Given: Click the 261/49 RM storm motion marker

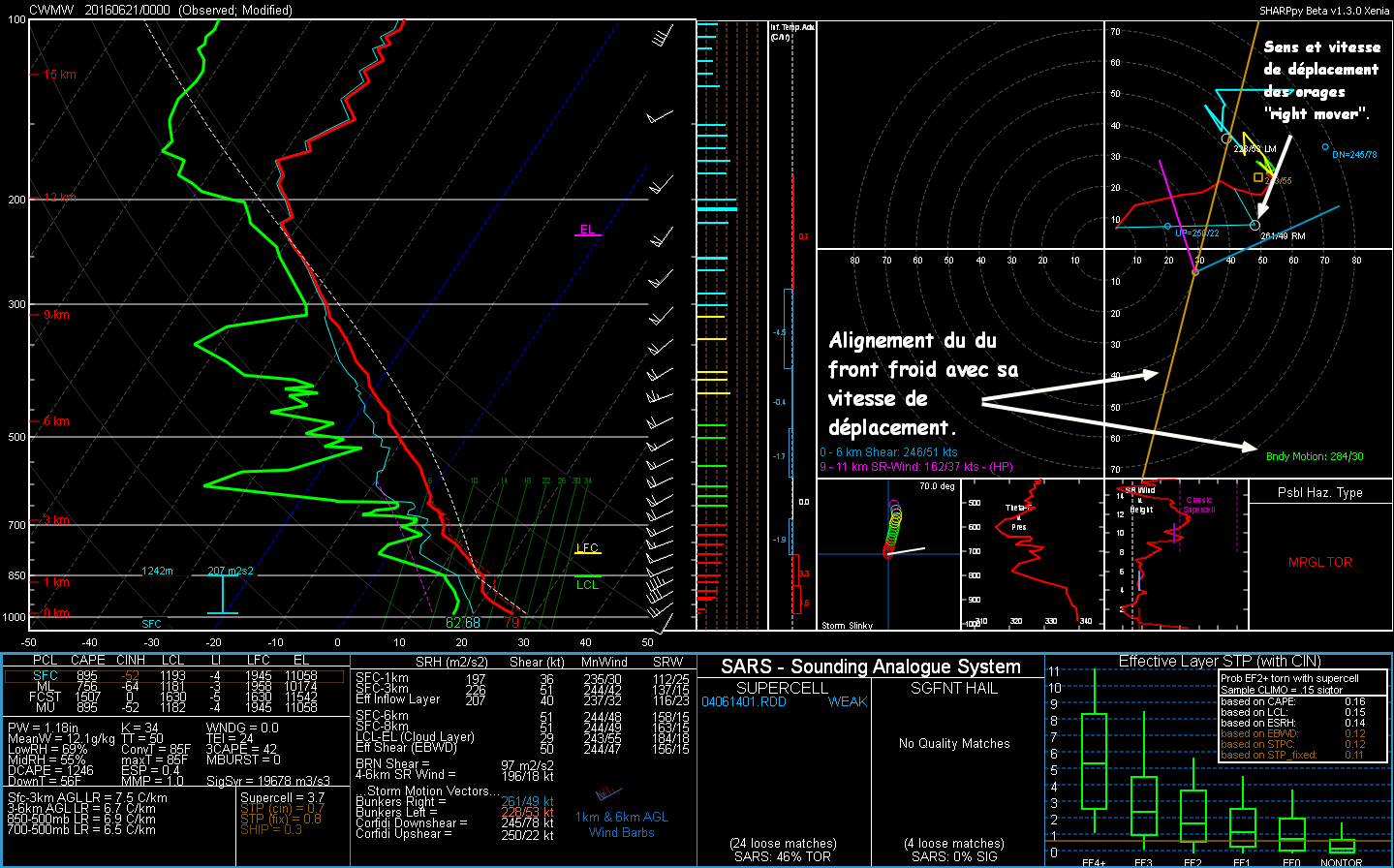Looking at the screenshot, I should (1255, 225).
